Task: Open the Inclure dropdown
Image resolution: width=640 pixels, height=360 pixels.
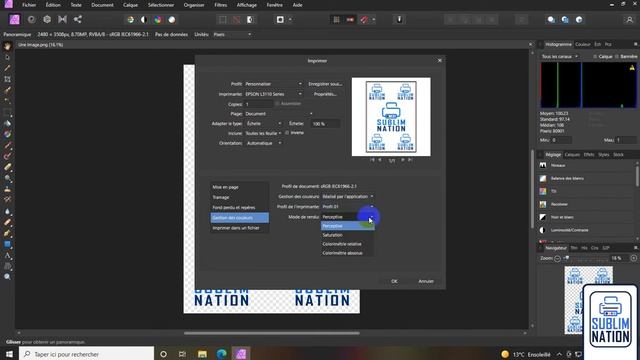Action: pyautogui.click(x=263, y=133)
